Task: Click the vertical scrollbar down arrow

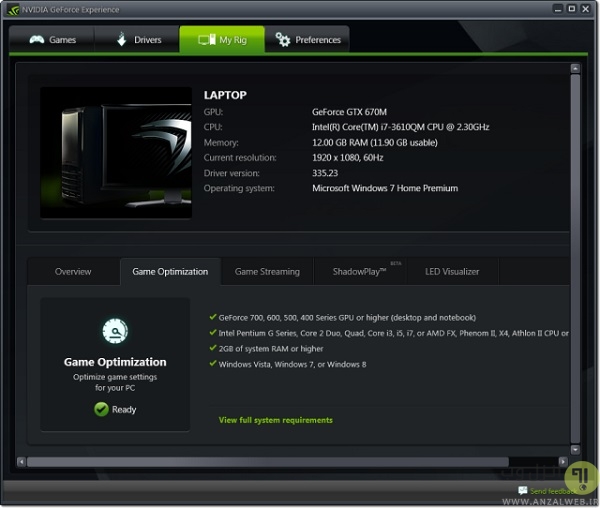Action: pyautogui.click(x=575, y=449)
